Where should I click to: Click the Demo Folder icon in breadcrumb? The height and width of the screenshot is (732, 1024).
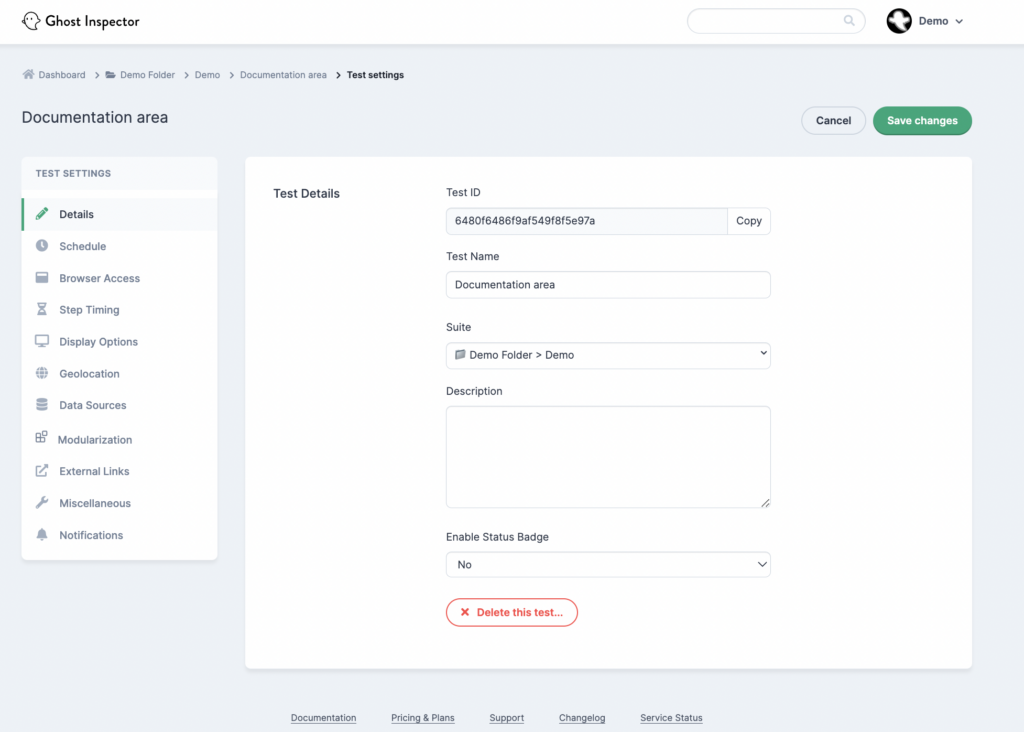(110, 75)
